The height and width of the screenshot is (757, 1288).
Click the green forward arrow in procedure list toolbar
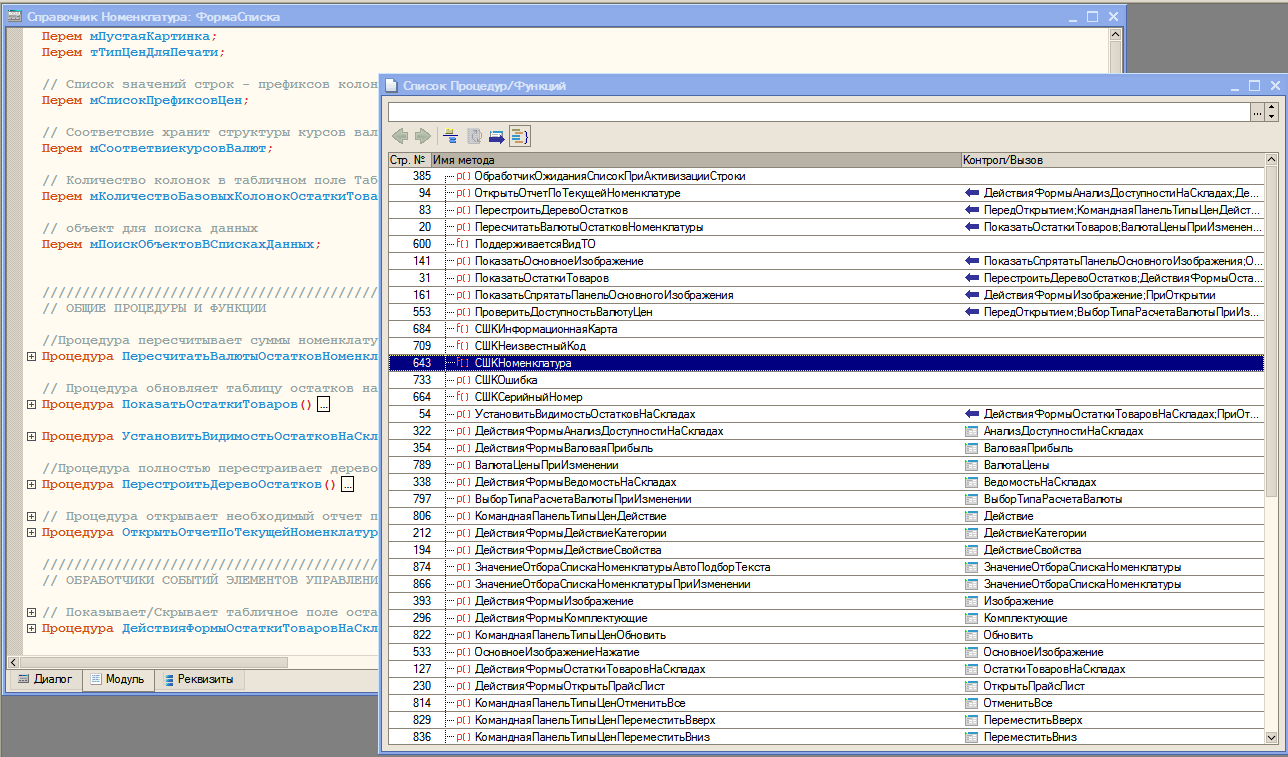[422, 136]
